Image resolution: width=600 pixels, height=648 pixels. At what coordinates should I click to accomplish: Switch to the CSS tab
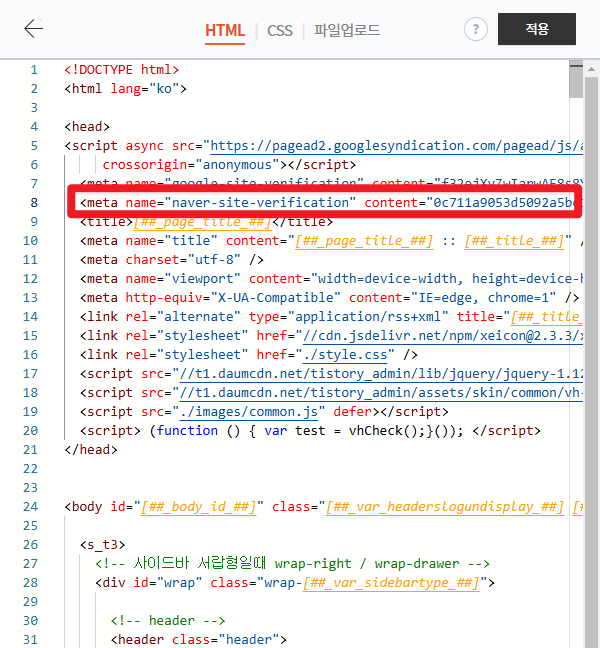(x=280, y=31)
